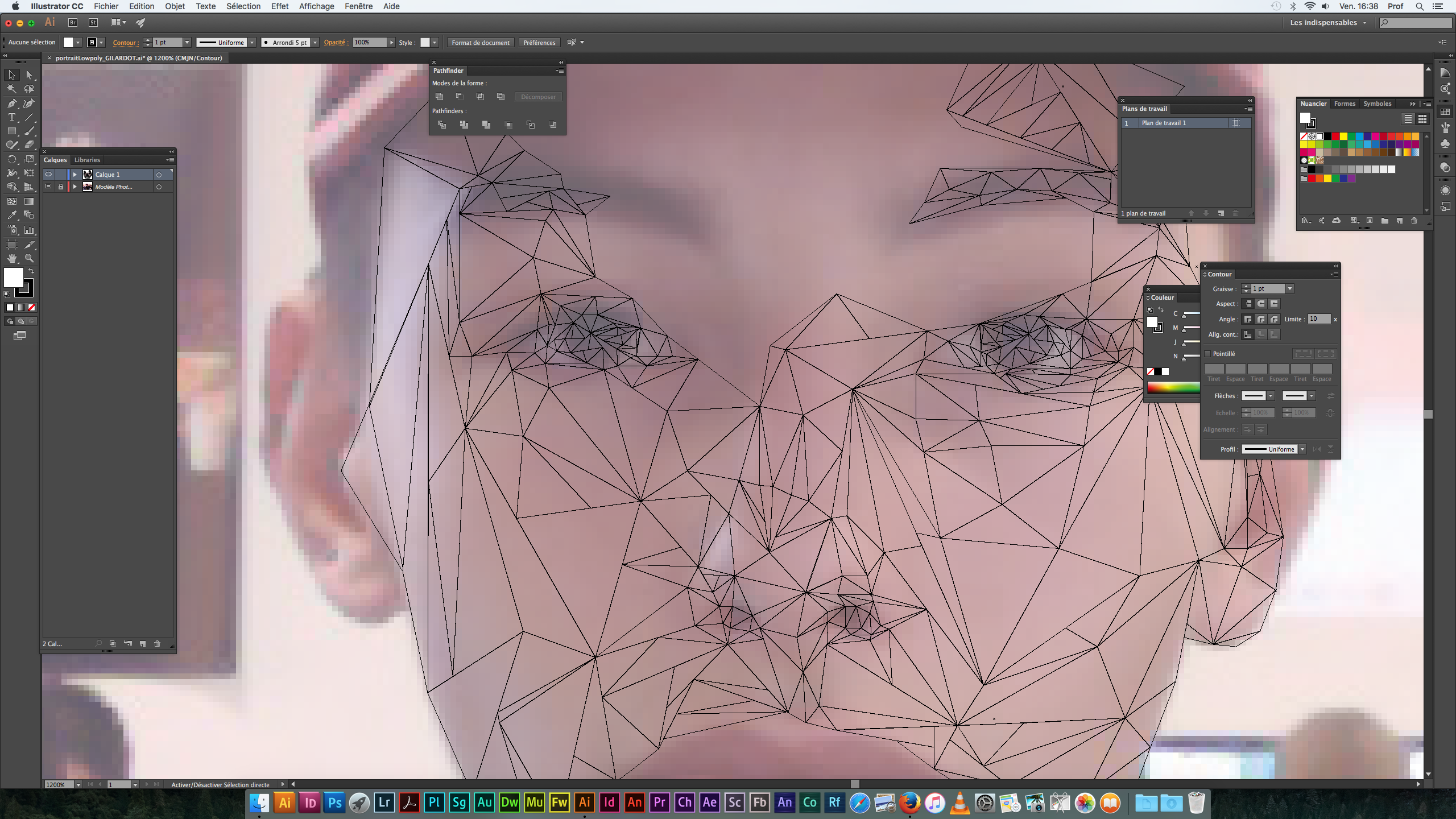Viewport: 1456px width, 819px height.
Task: Click the Unite shape mode in Pathfinder
Action: pos(439,97)
